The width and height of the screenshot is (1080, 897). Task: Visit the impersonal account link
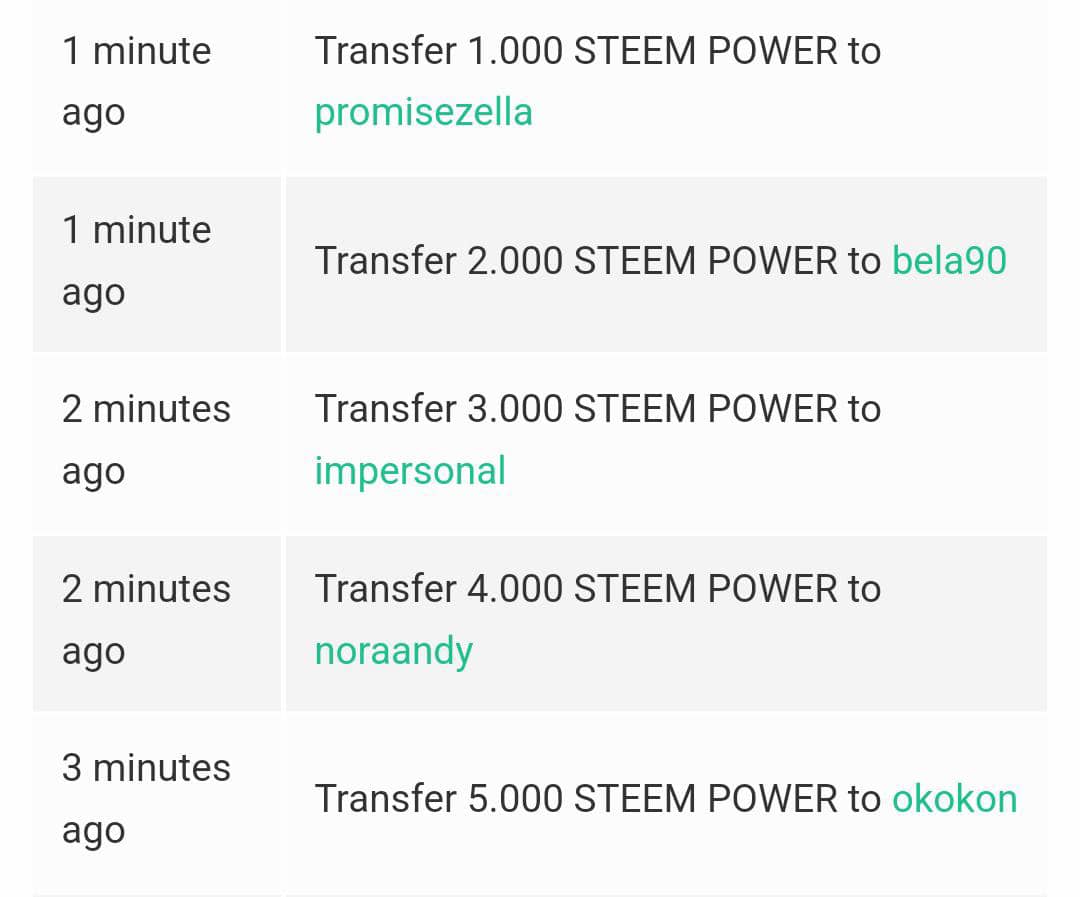point(410,471)
